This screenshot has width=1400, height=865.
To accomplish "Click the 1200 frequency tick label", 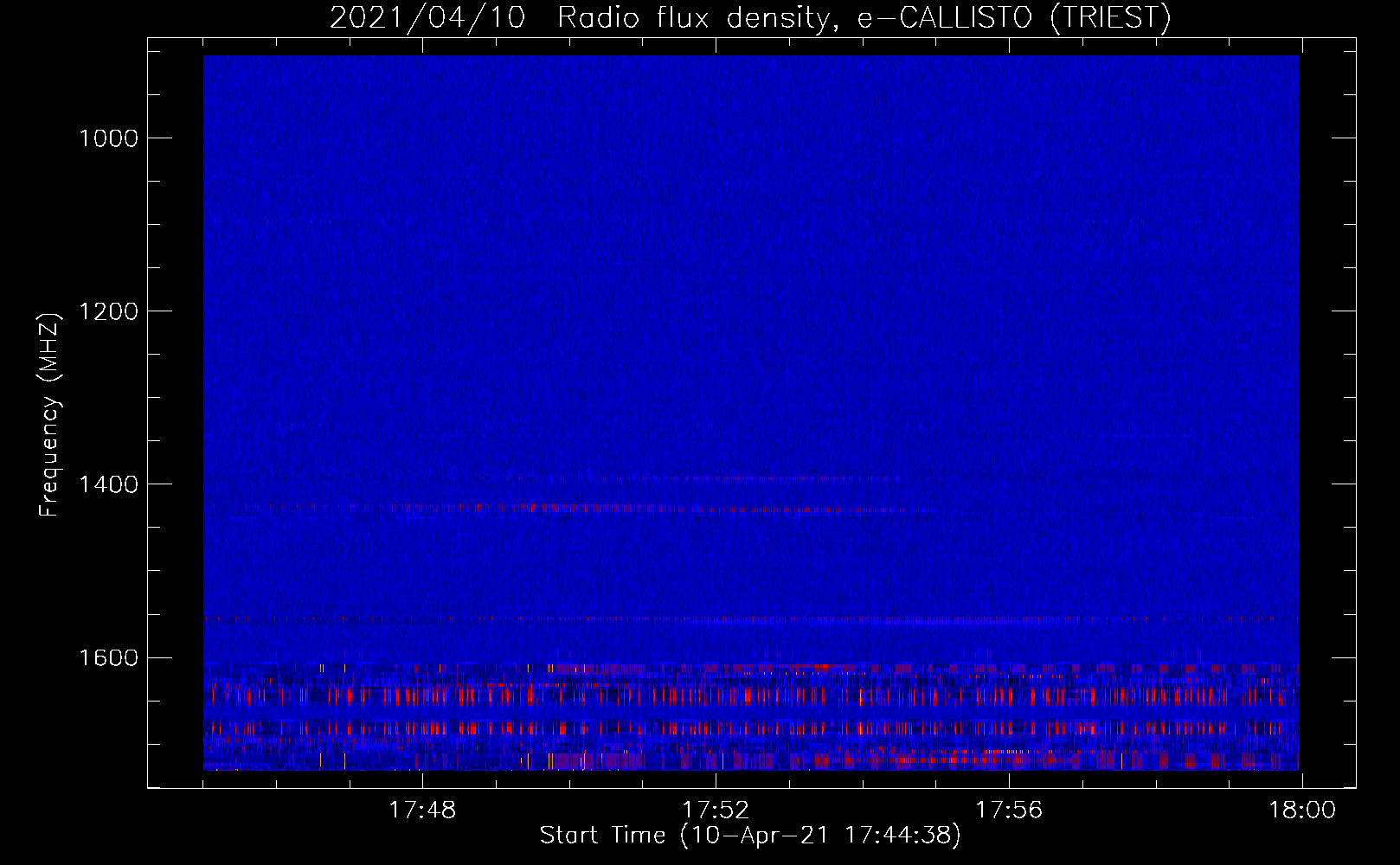I will pos(109,311).
